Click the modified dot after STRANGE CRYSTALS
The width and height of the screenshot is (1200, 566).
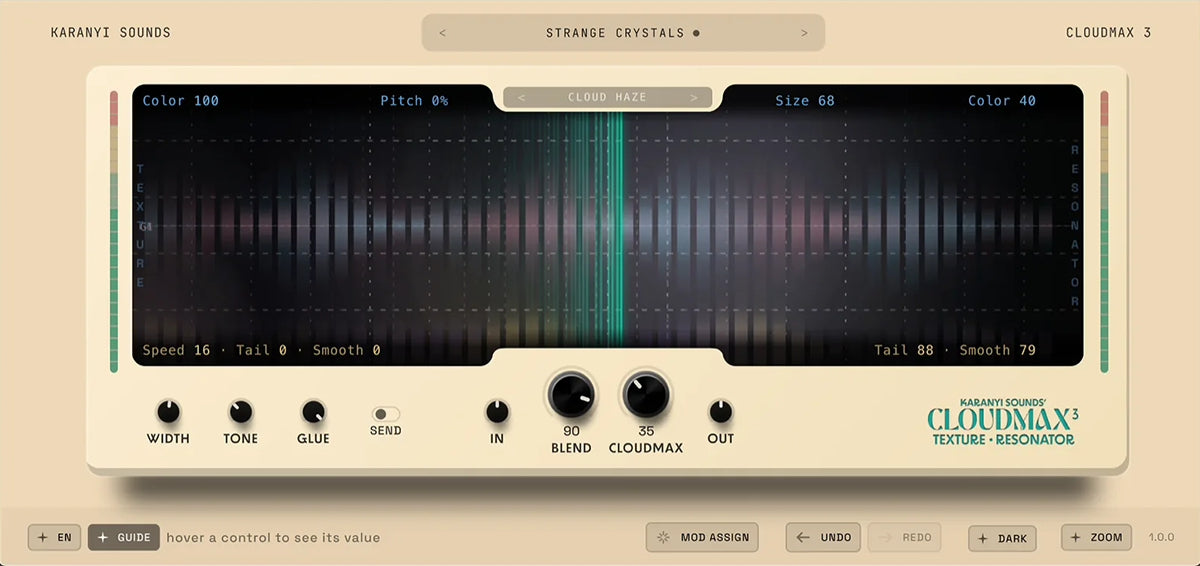pos(697,33)
